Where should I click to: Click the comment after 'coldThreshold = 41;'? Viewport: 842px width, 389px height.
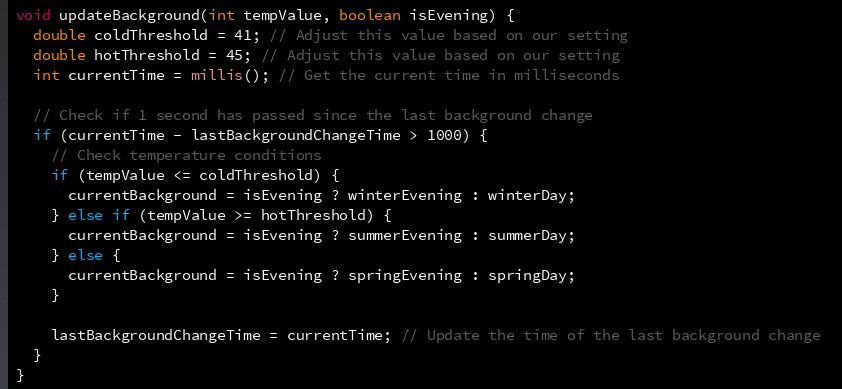(x=449, y=35)
